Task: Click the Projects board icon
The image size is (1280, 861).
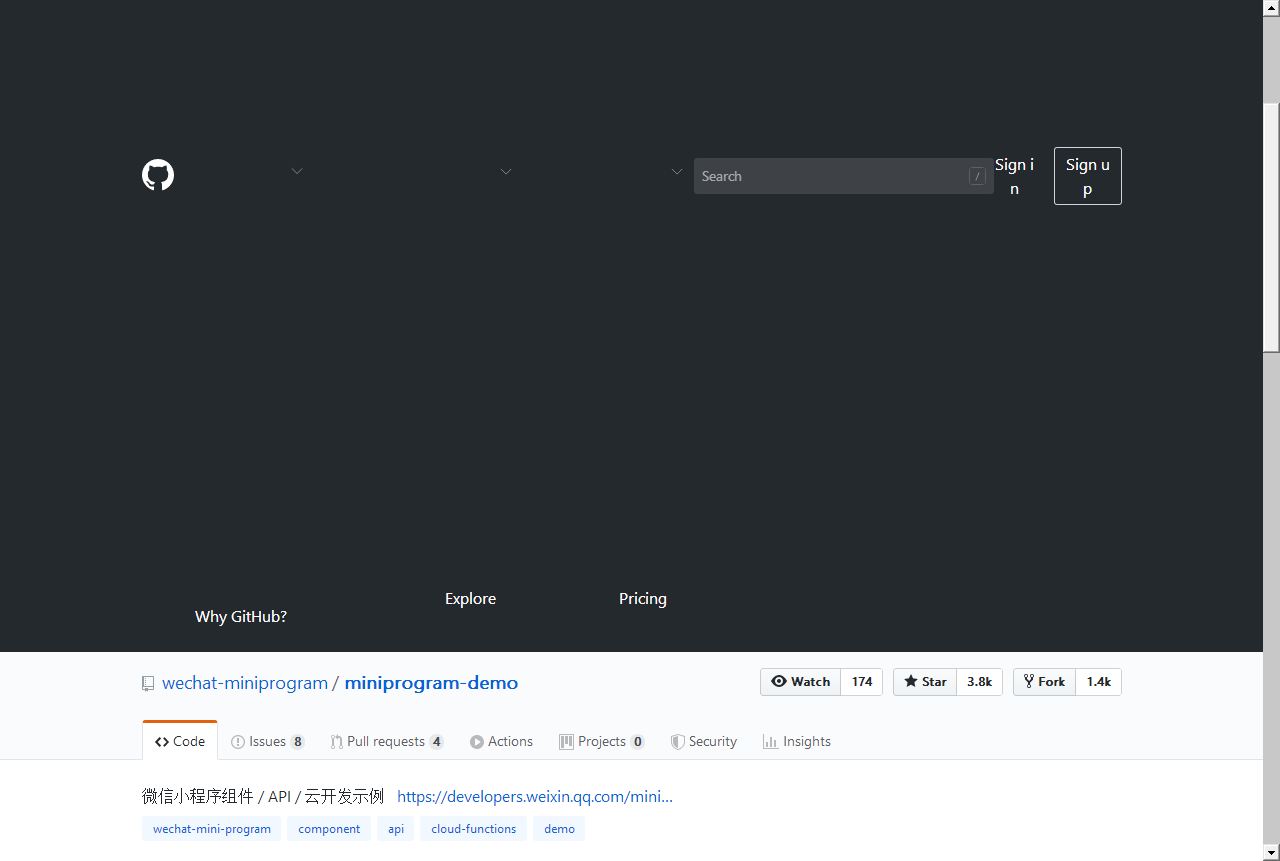Action: pyautogui.click(x=567, y=742)
